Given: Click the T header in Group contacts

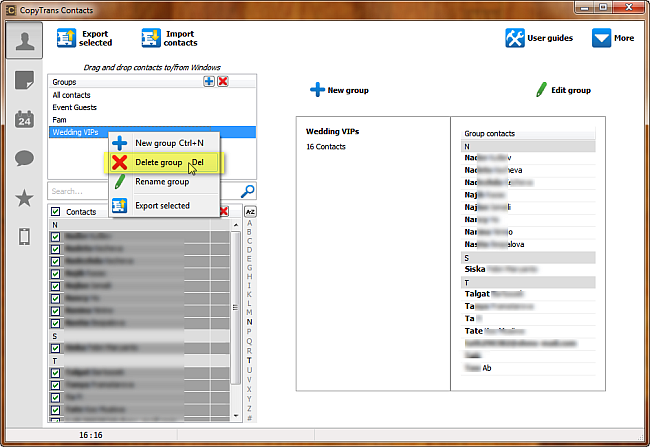Looking at the screenshot, I should click(x=528, y=282).
